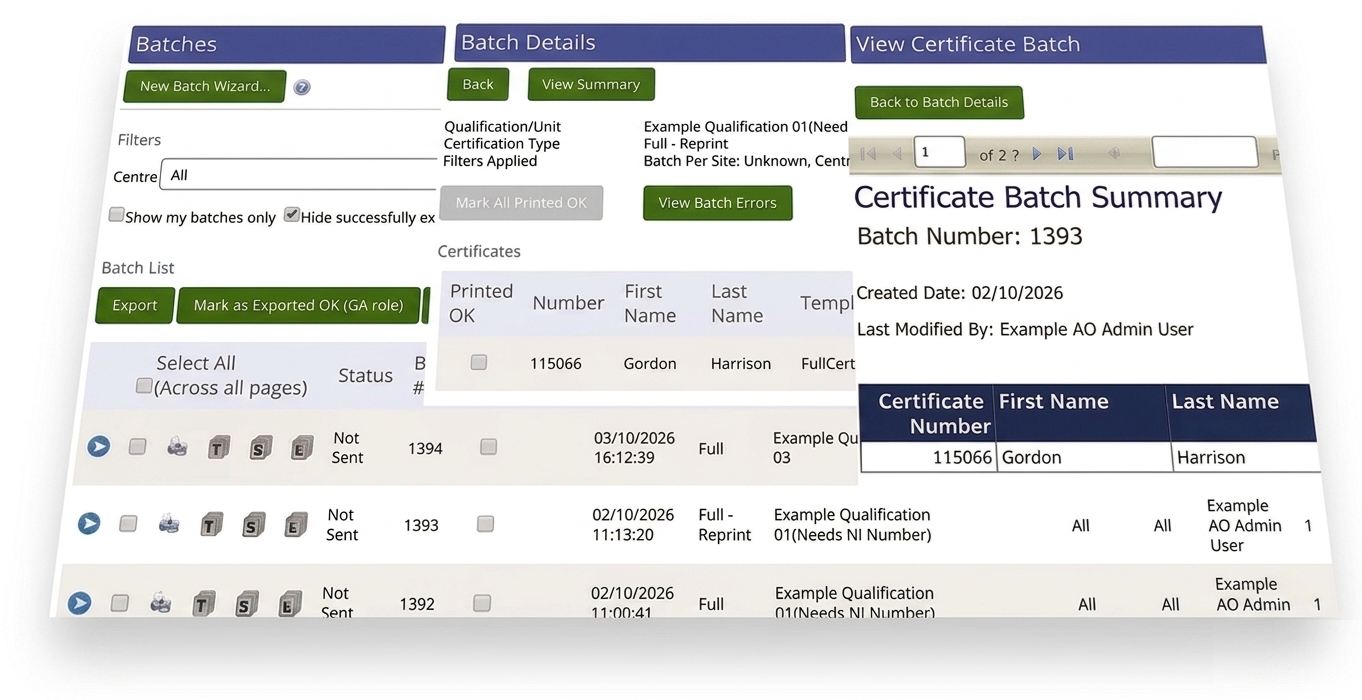Screen dimensions: 1362x700
Task: Click the View Summary button
Action: [591, 84]
